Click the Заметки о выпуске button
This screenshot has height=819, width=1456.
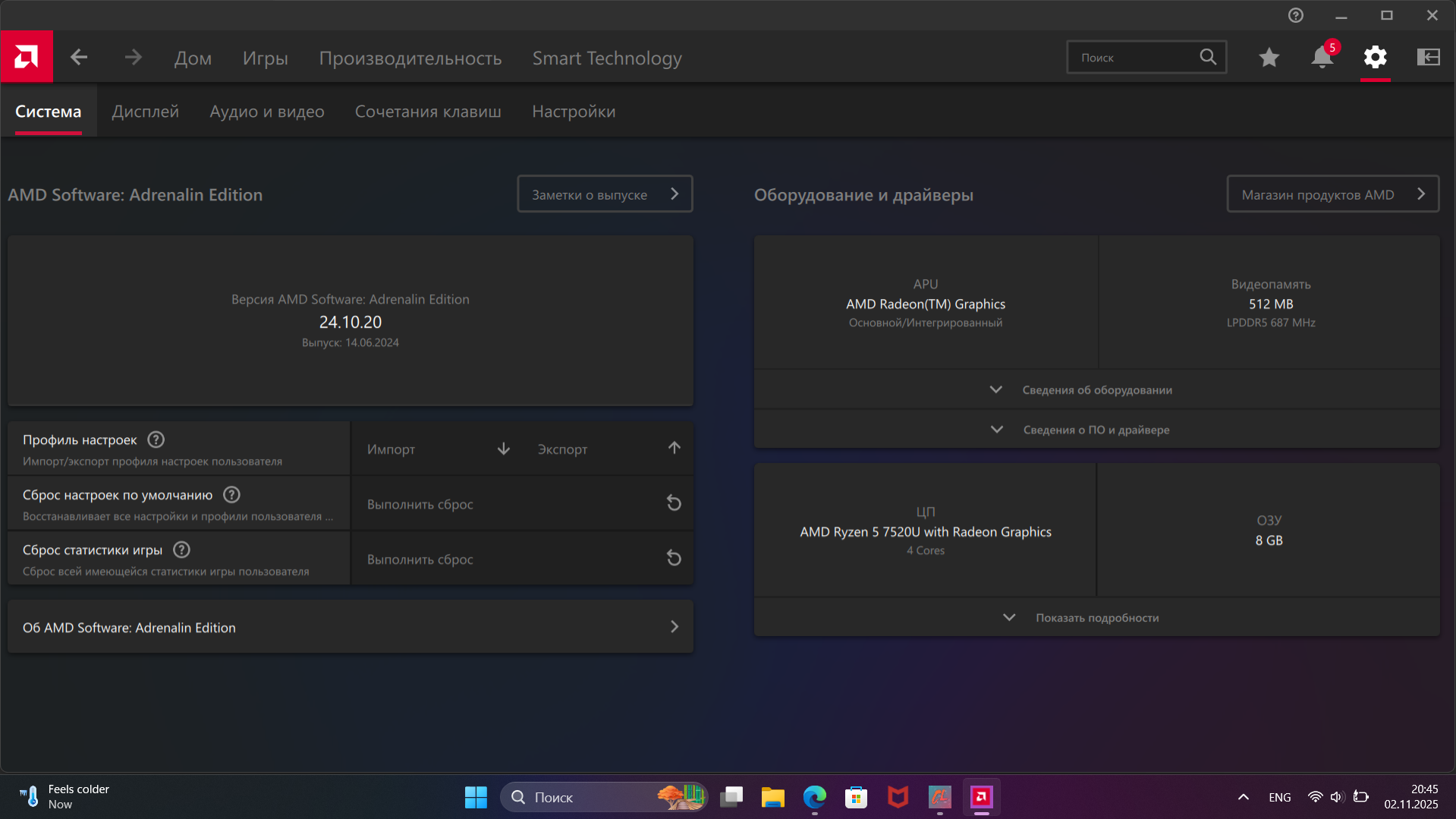(x=604, y=194)
